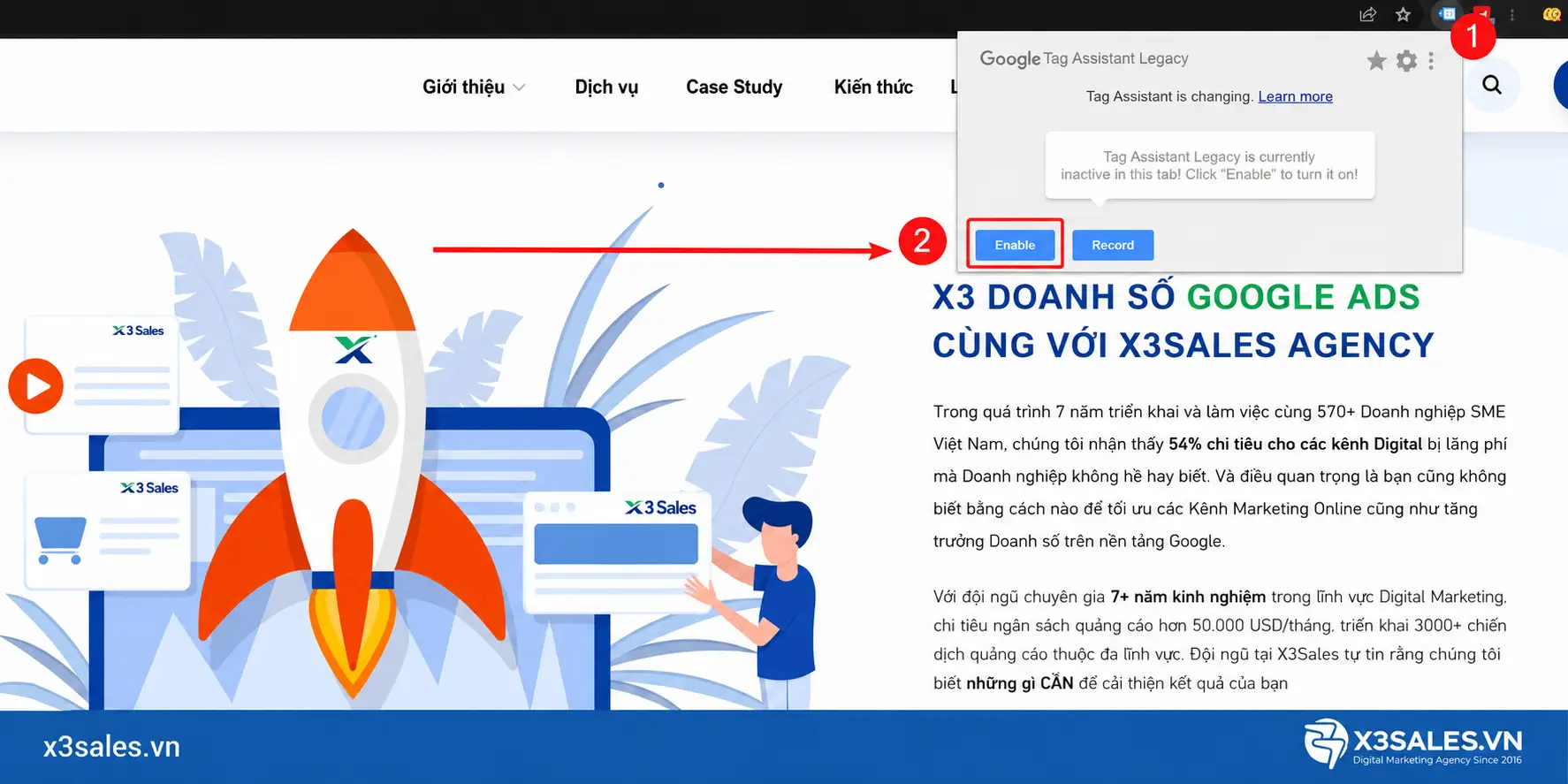Open the Dịch vụ menu item

(x=606, y=87)
